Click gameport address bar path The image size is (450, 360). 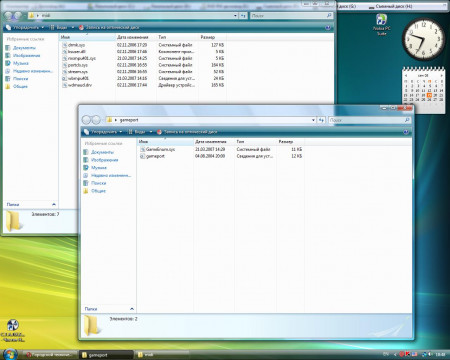[129, 120]
